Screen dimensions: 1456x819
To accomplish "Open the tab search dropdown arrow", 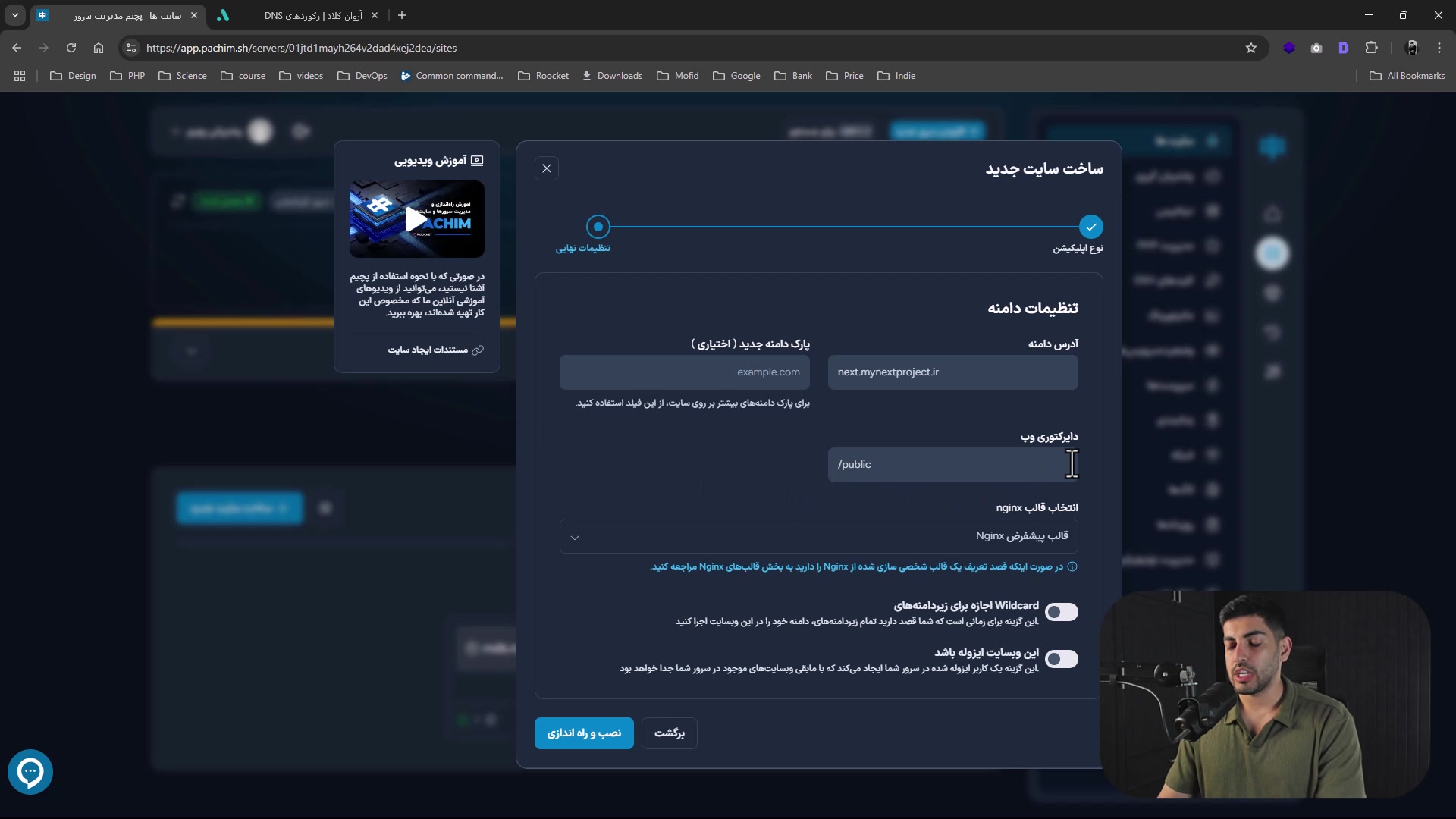I will [15, 15].
